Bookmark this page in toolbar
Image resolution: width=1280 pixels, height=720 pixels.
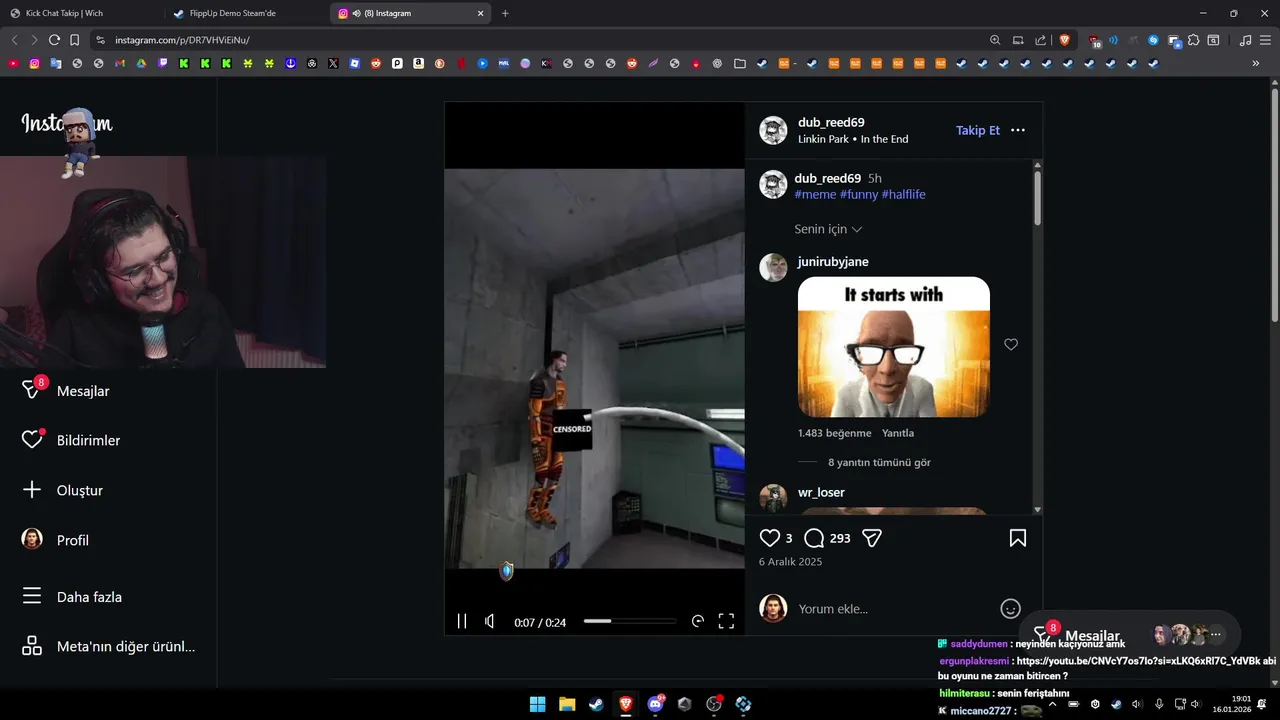coord(75,40)
